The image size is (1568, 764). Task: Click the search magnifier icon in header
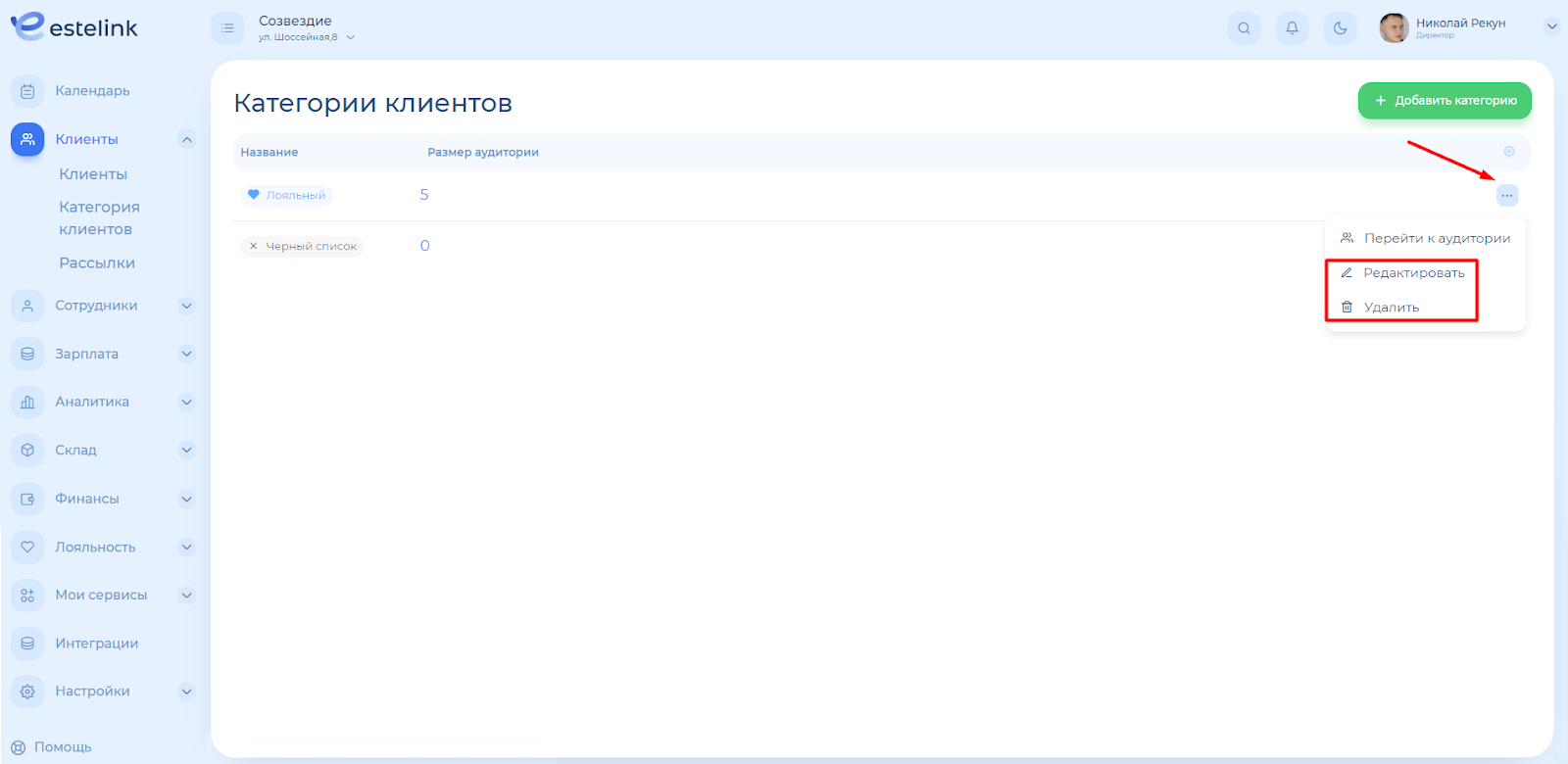(1244, 28)
